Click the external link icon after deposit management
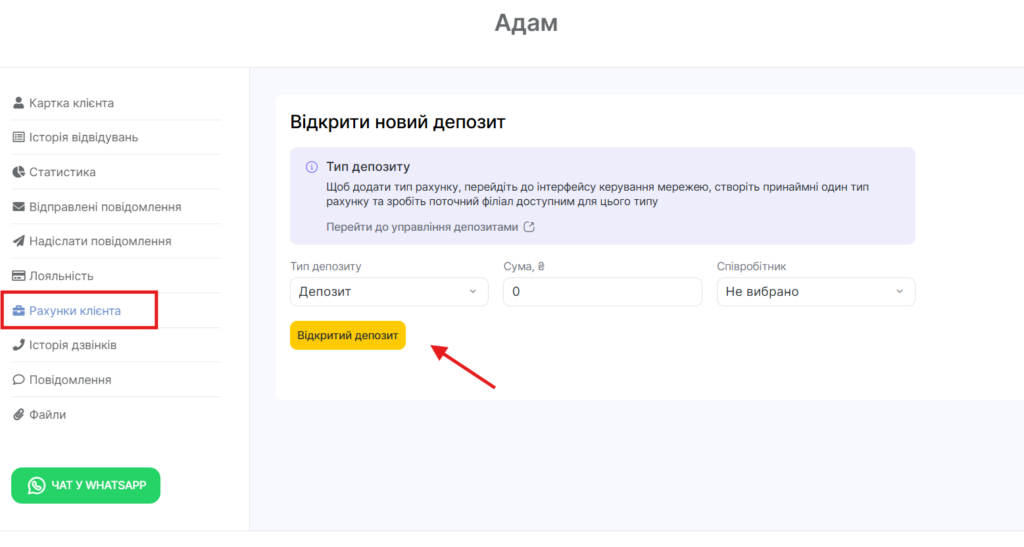The height and width of the screenshot is (547, 1024). 529,227
